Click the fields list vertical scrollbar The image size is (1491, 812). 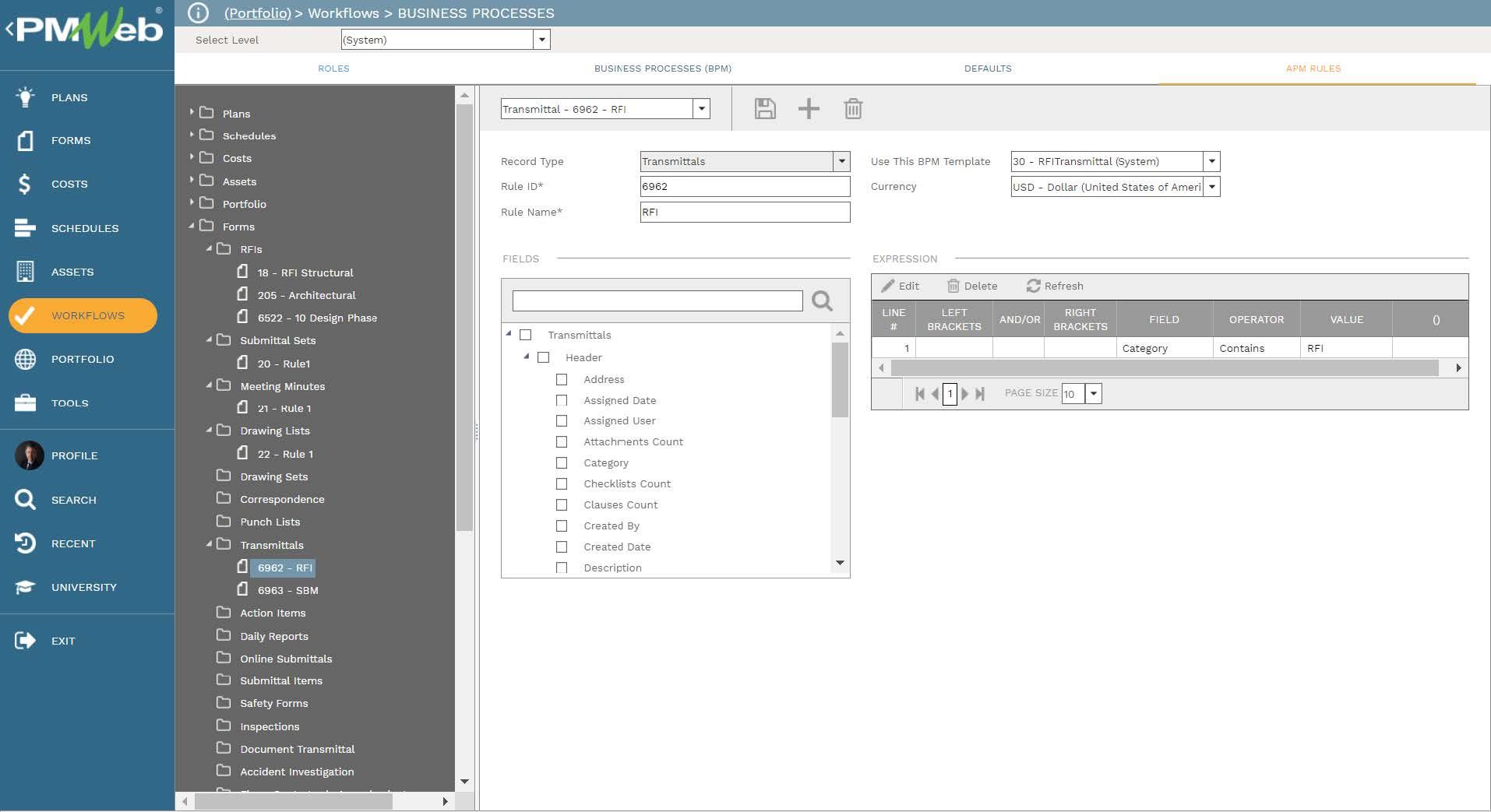coord(840,380)
